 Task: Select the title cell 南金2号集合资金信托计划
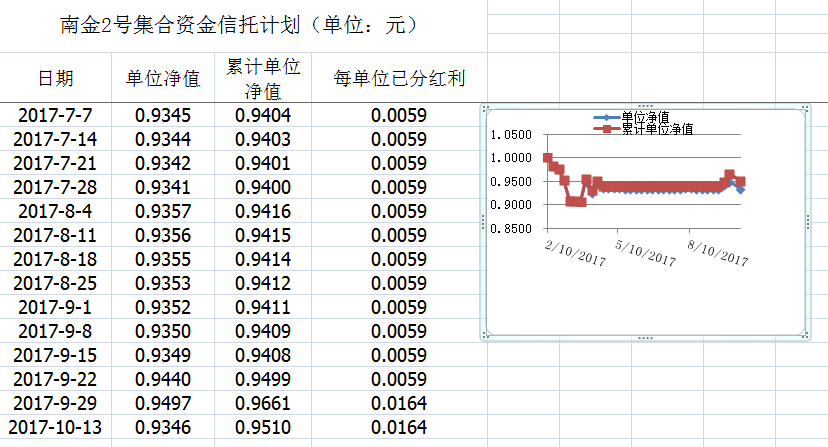[x=240, y=25]
